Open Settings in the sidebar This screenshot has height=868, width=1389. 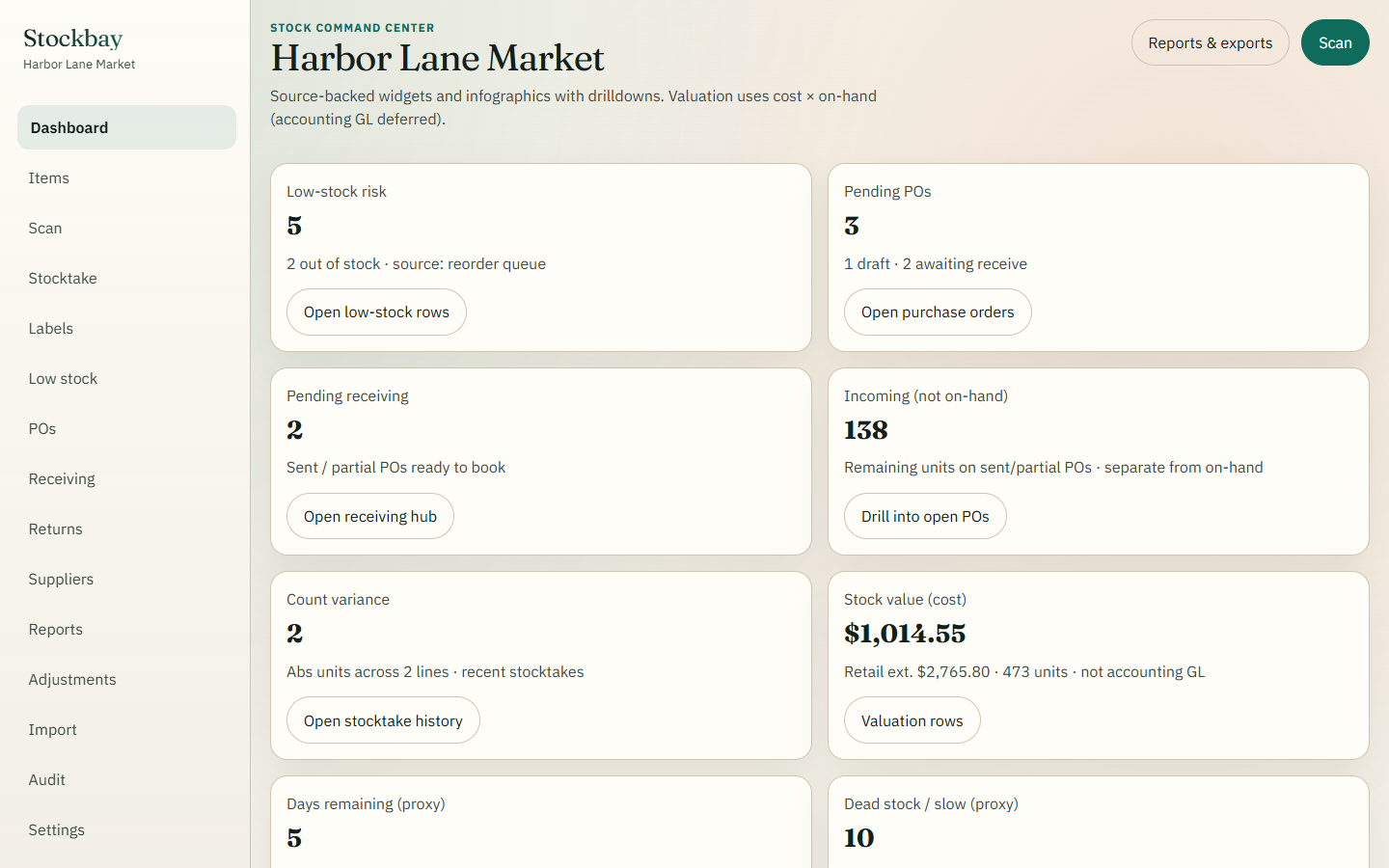(126, 829)
